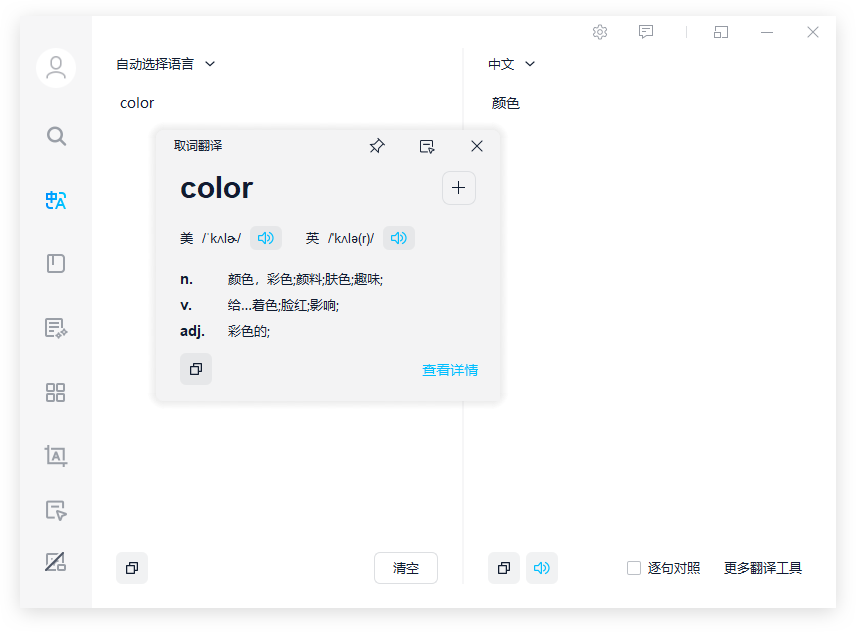856x632 pixels.
Task: Open the word book sidebar icon
Action: [x=56, y=264]
